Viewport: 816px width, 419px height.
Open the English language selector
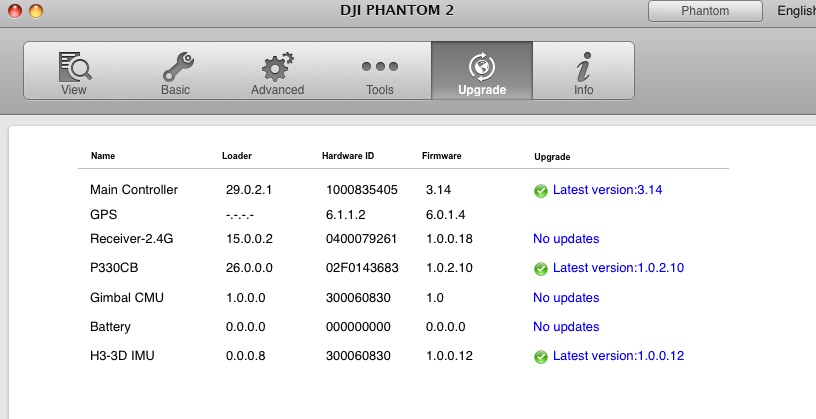tap(796, 10)
